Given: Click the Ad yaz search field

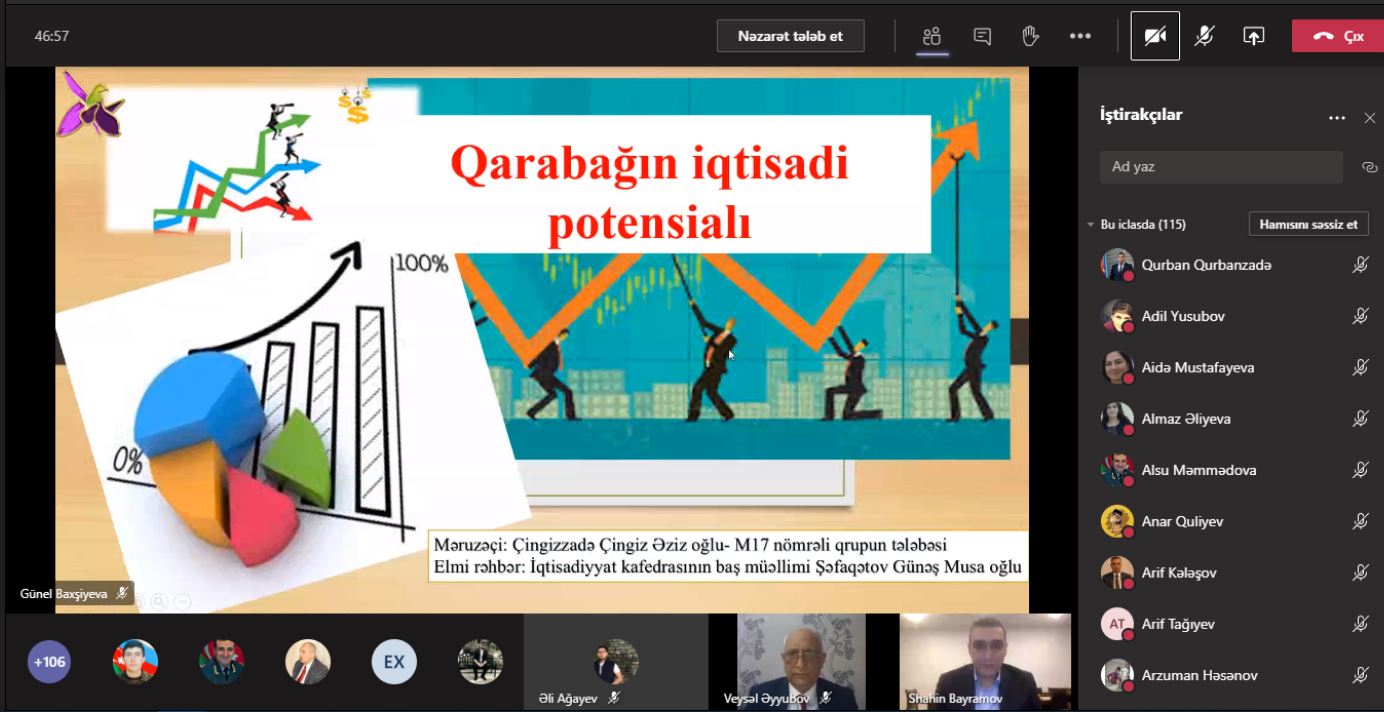Looking at the screenshot, I should click(x=1220, y=167).
